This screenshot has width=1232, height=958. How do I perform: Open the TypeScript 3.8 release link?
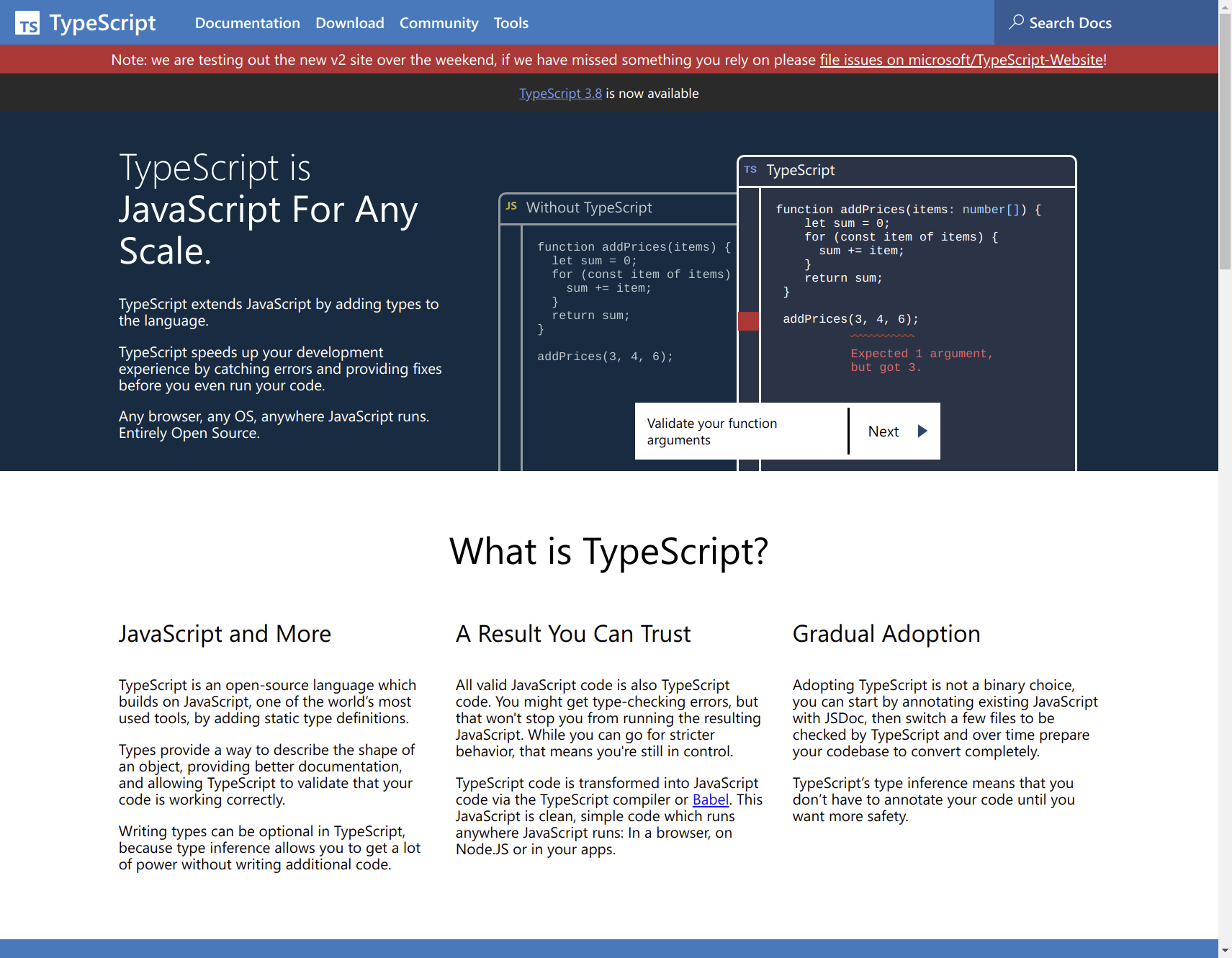click(560, 94)
